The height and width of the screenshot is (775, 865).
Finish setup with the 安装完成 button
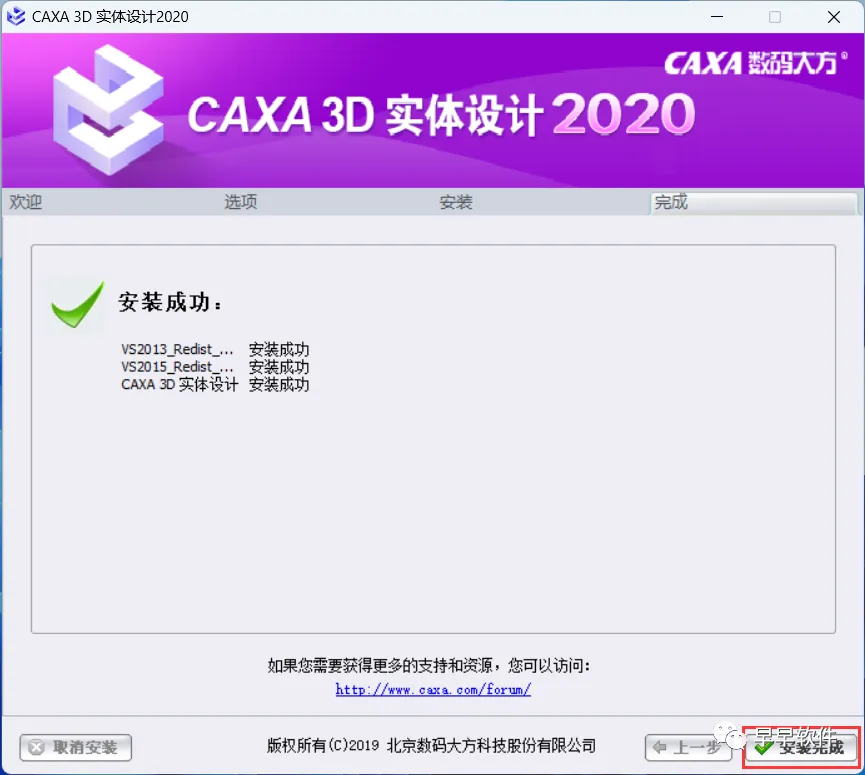point(801,747)
